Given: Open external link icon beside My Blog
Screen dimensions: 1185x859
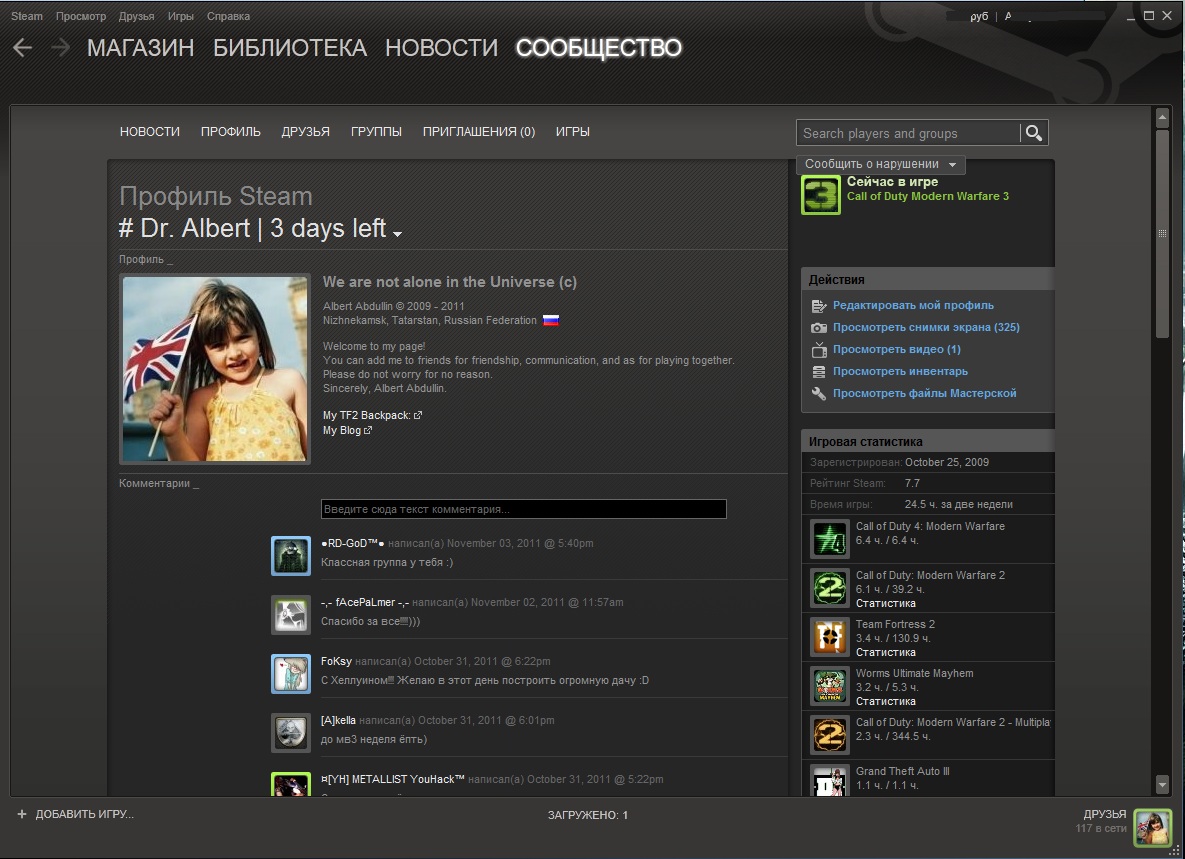Looking at the screenshot, I should point(368,431).
